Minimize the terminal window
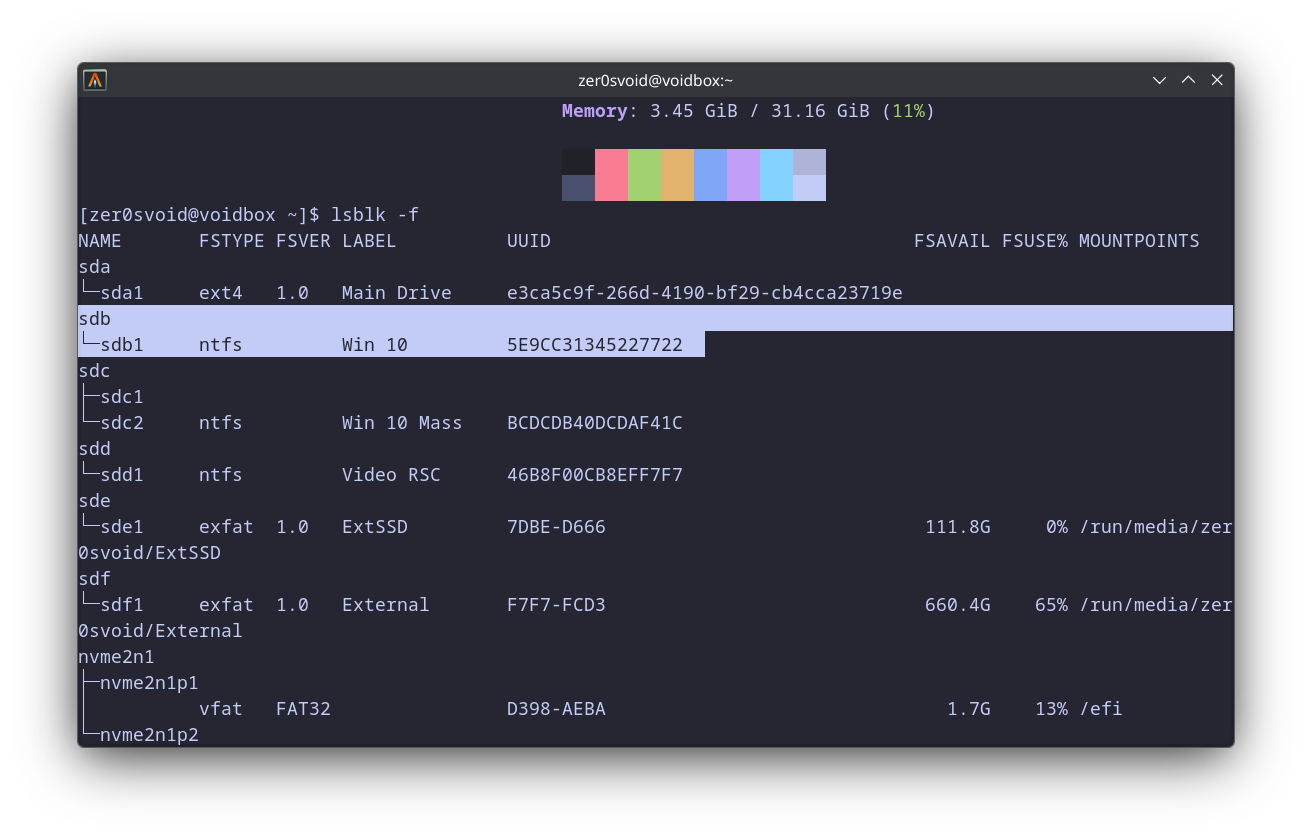1312x840 pixels. tap(1159, 80)
